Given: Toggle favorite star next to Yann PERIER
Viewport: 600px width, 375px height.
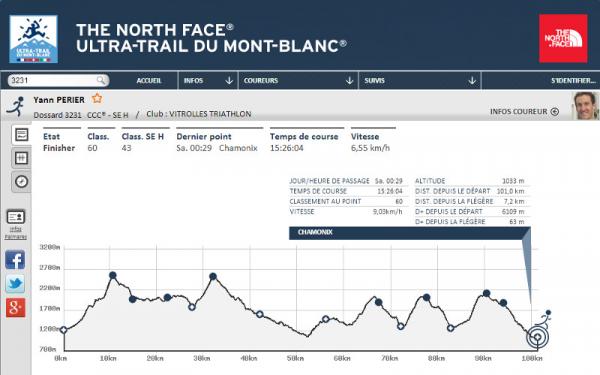Looking at the screenshot, I should coord(97,99).
